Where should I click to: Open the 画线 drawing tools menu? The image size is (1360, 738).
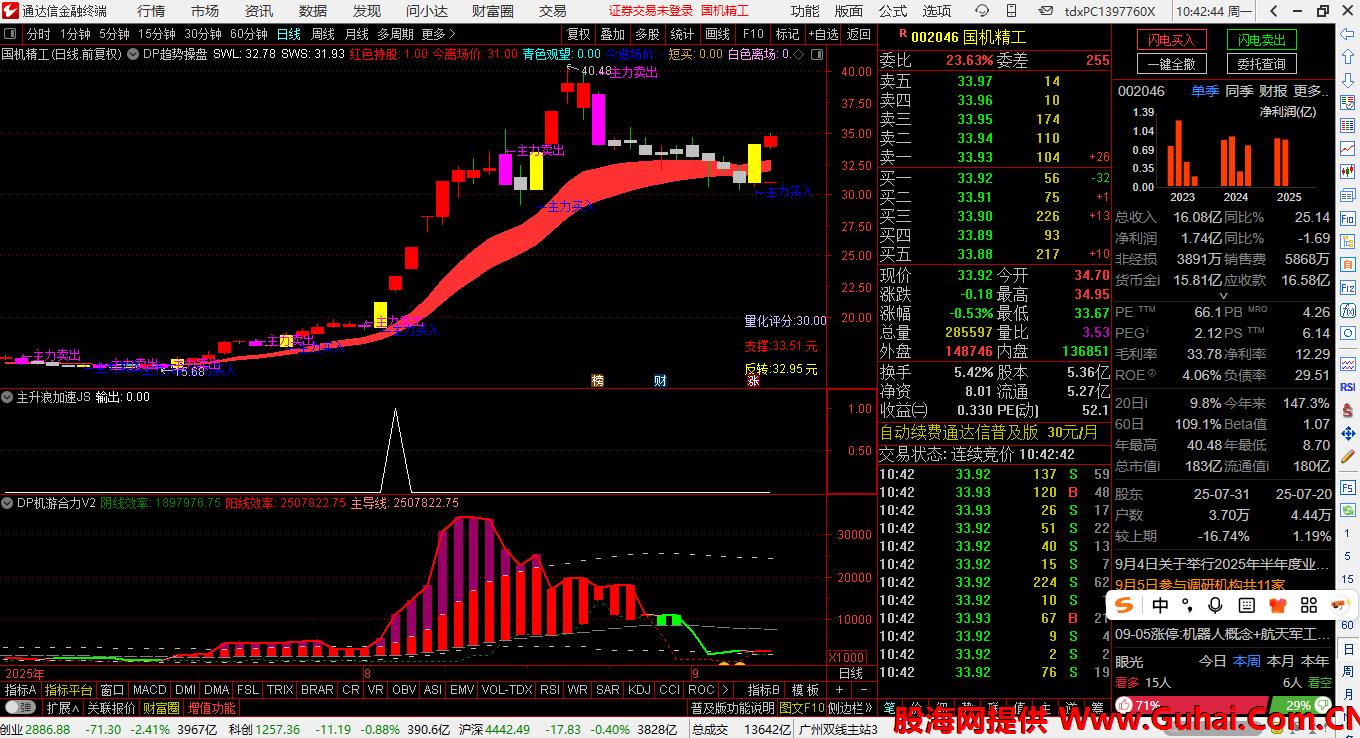tap(717, 34)
